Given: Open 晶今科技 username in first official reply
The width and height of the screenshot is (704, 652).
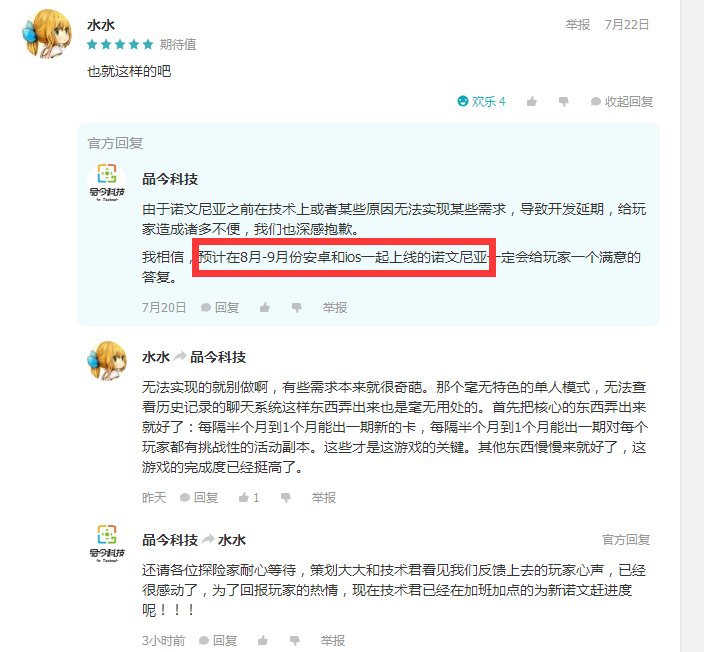Looking at the screenshot, I should tap(170, 179).
